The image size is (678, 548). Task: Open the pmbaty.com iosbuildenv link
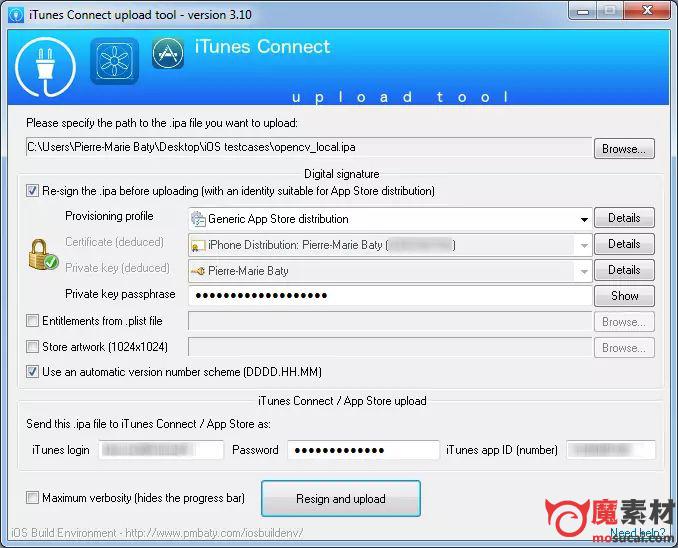214,533
